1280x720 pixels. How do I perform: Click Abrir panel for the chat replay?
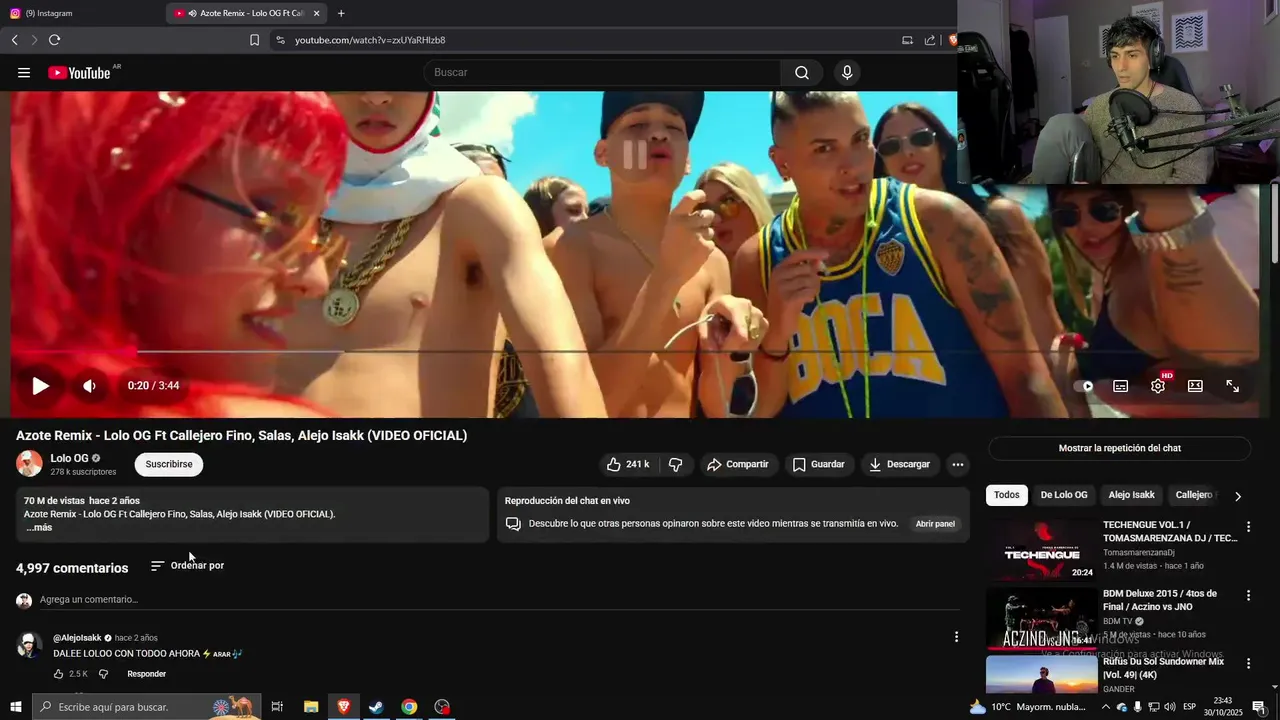tap(935, 524)
